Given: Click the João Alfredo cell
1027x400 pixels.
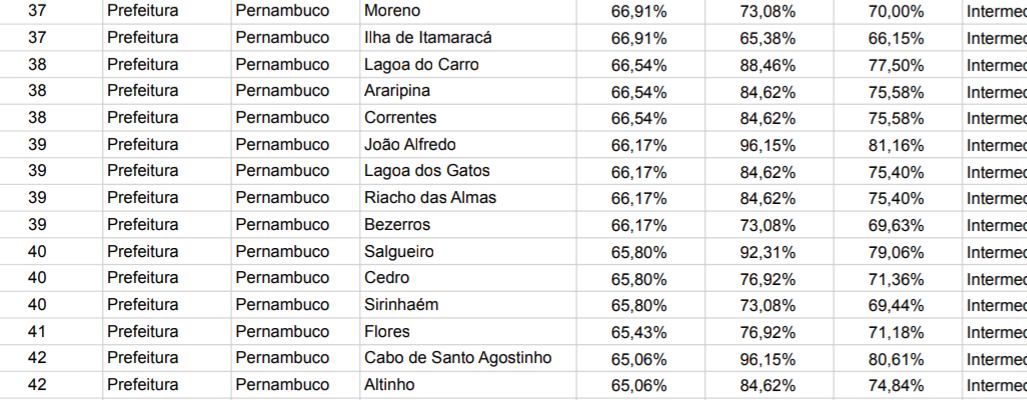Looking at the screenshot, I should (468, 145).
